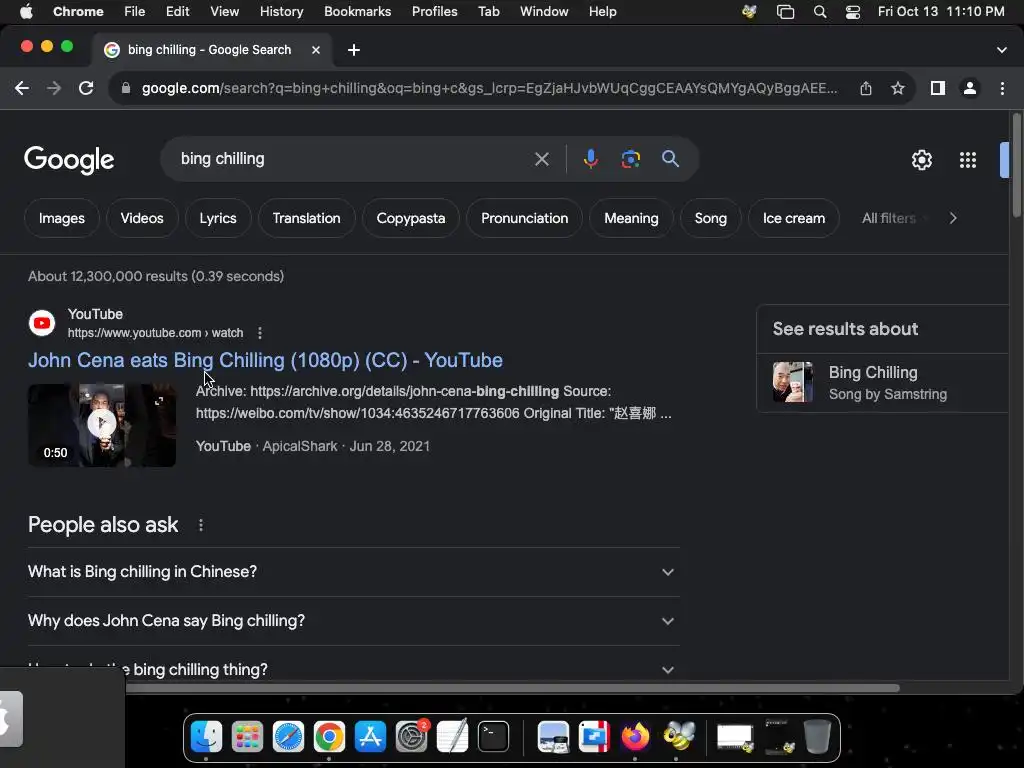Click the YouTube favicon on the result

coord(42,323)
